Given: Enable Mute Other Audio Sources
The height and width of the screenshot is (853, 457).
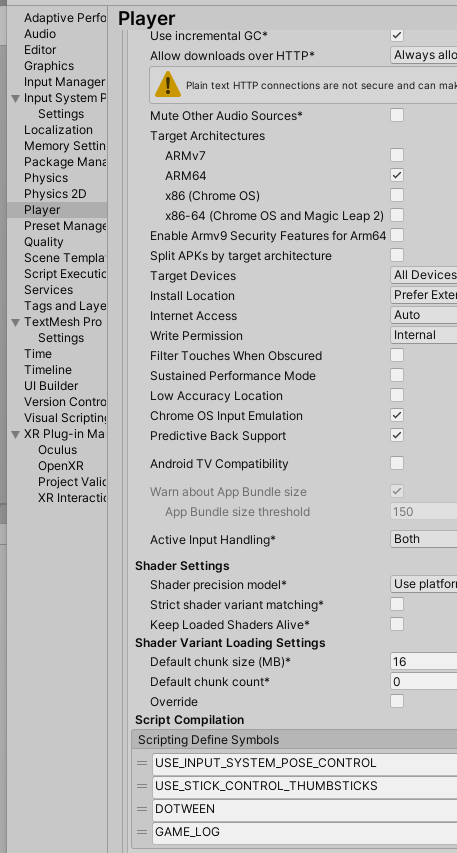Looking at the screenshot, I should [x=397, y=115].
